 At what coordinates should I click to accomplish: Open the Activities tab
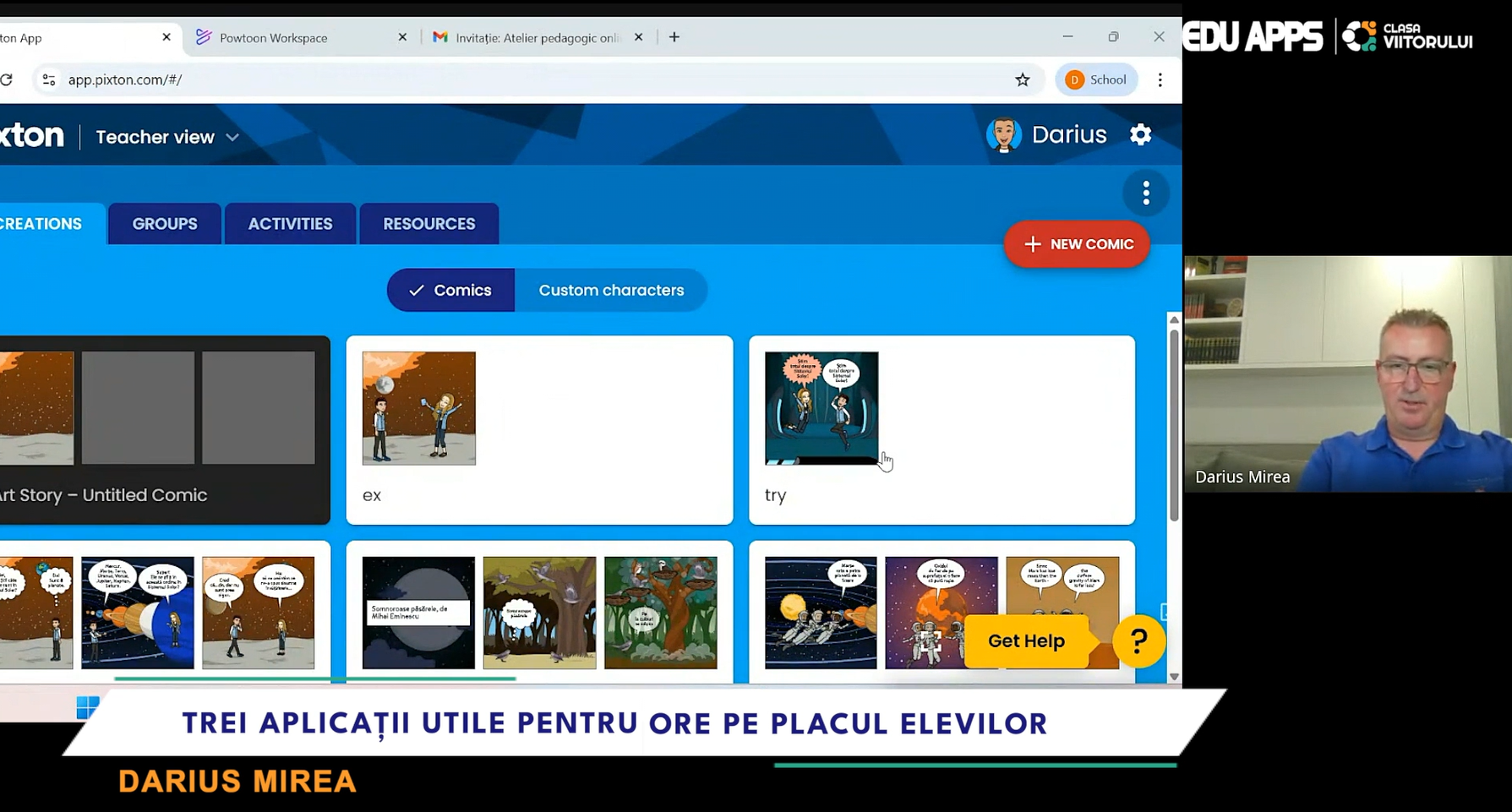coord(290,224)
